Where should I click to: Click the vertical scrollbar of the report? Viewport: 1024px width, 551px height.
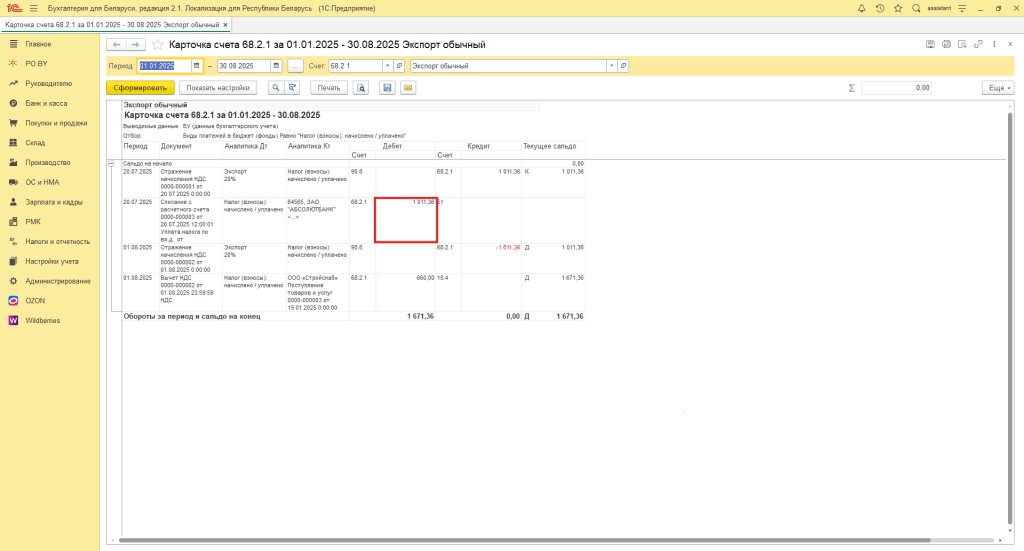click(x=1010, y=320)
